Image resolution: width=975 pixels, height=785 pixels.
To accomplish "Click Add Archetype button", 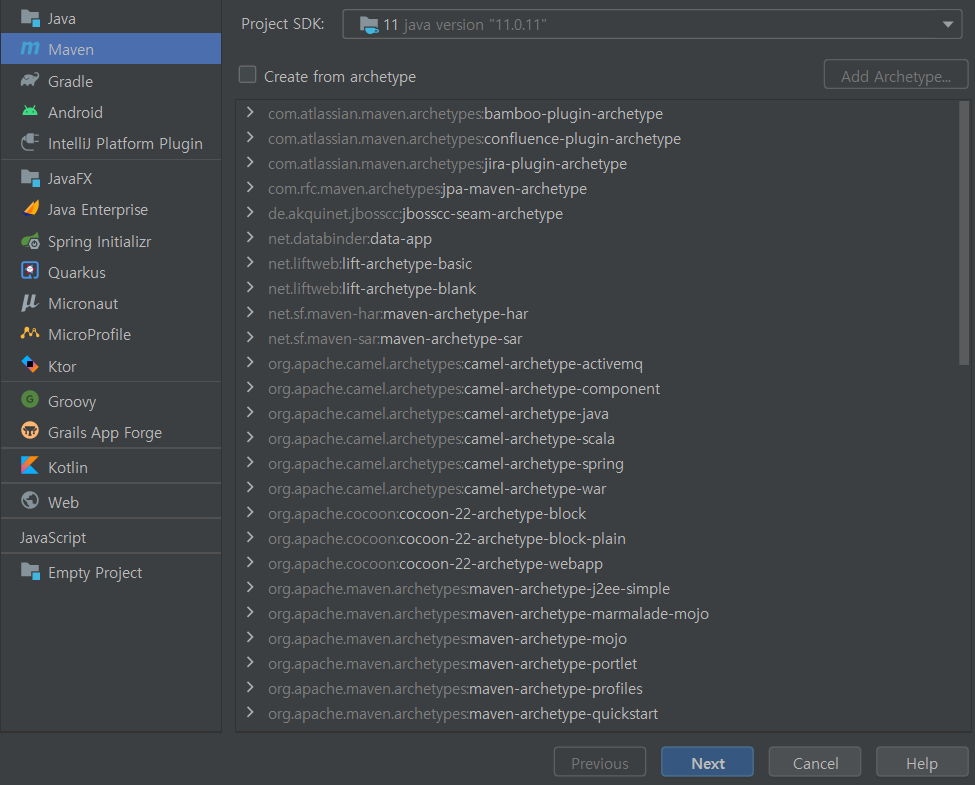I will pyautogui.click(x=896, y=75).
